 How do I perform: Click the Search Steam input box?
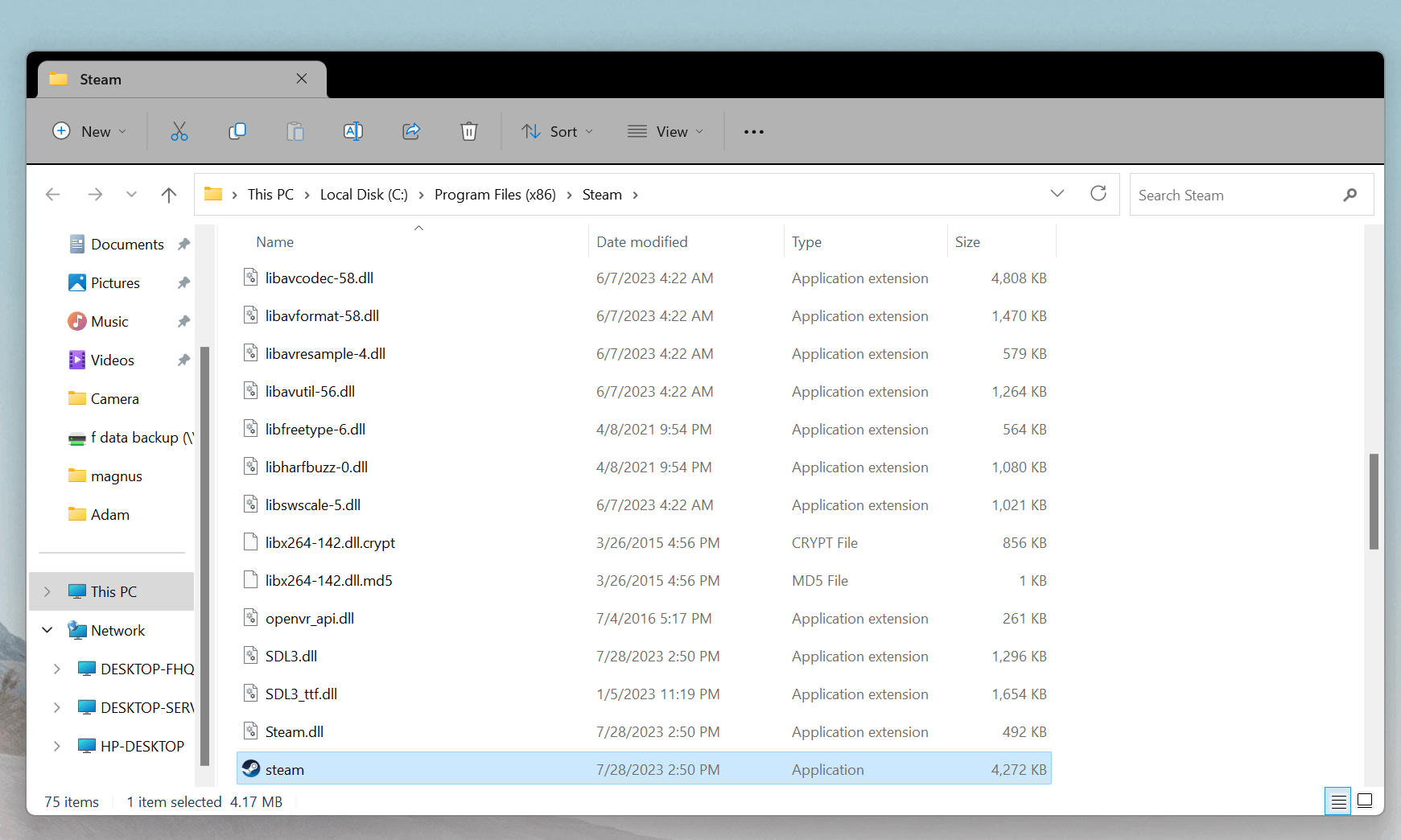pos(1235,196)
